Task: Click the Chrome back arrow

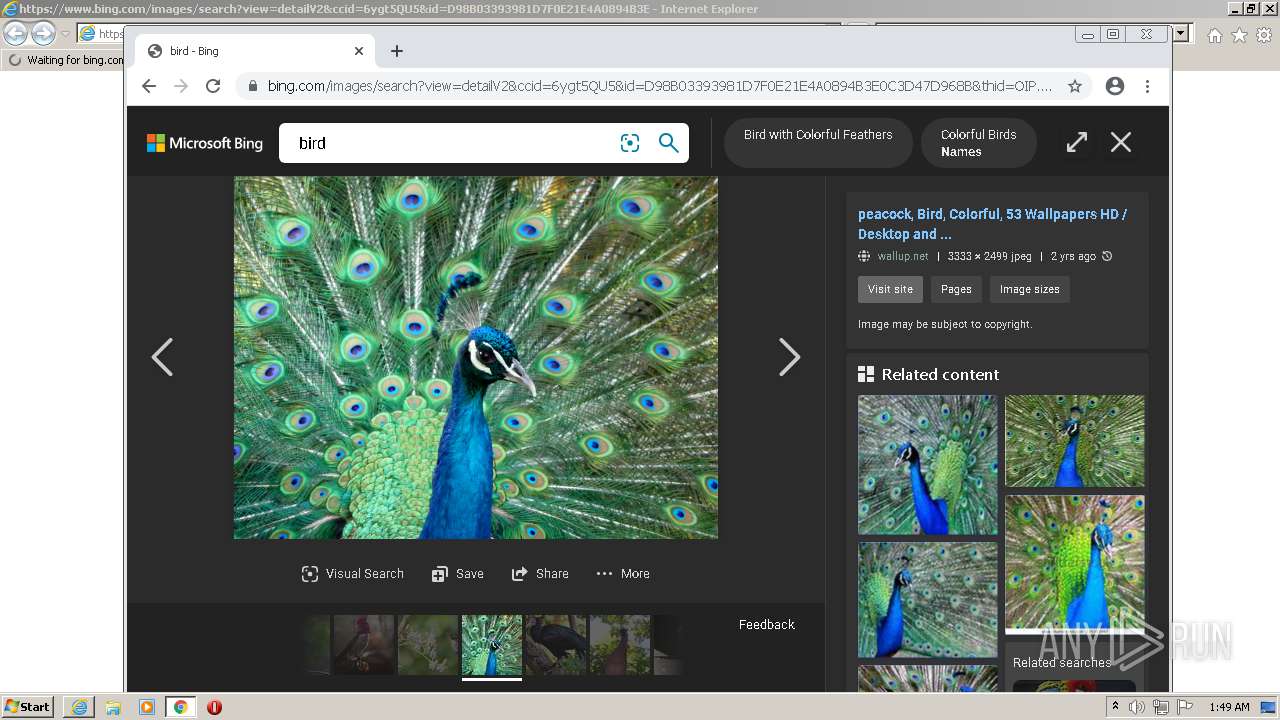Action: tap(149, 86)
